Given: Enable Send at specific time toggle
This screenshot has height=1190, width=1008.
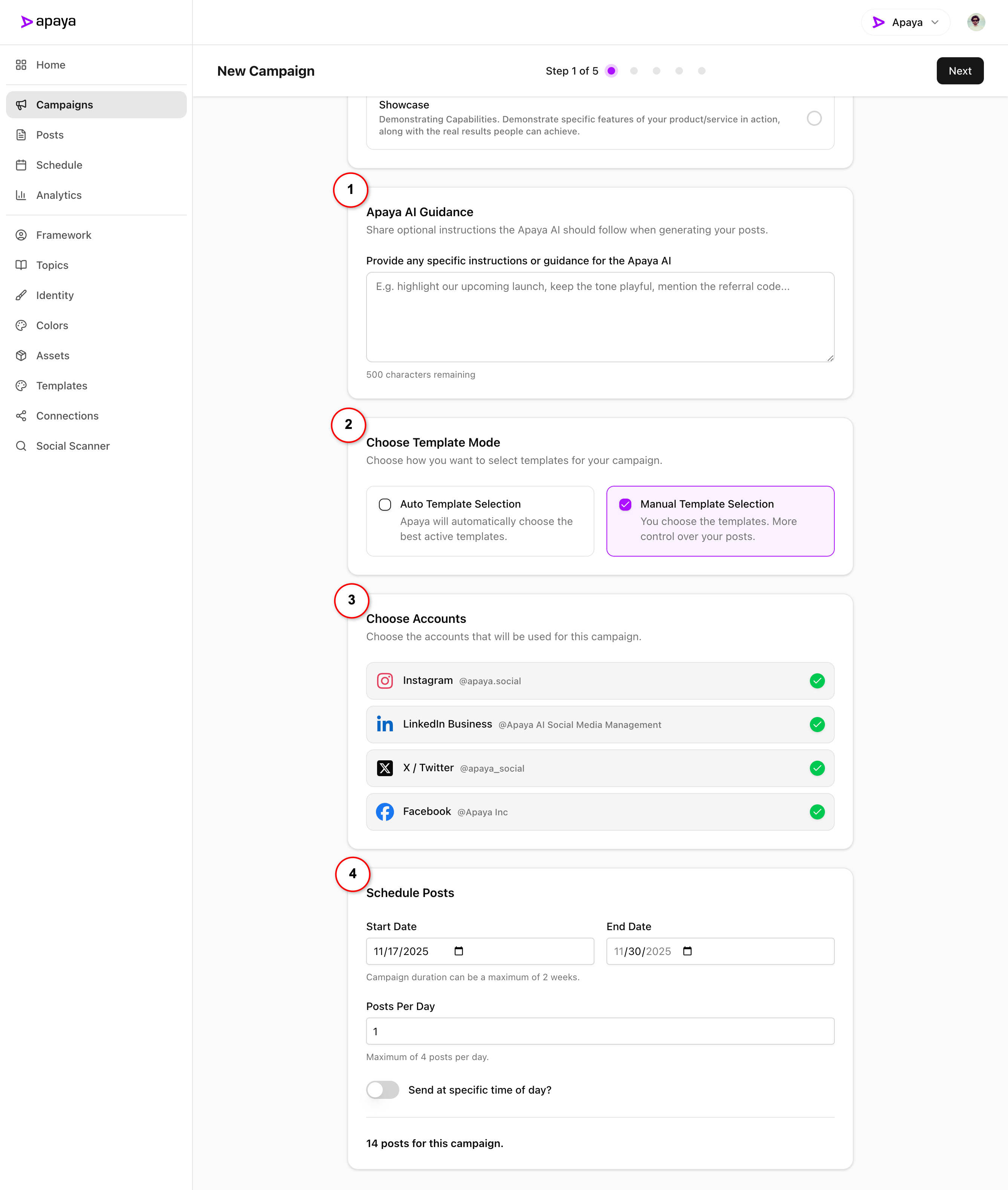Looking at the screenshot, I should click(382, 1089).
